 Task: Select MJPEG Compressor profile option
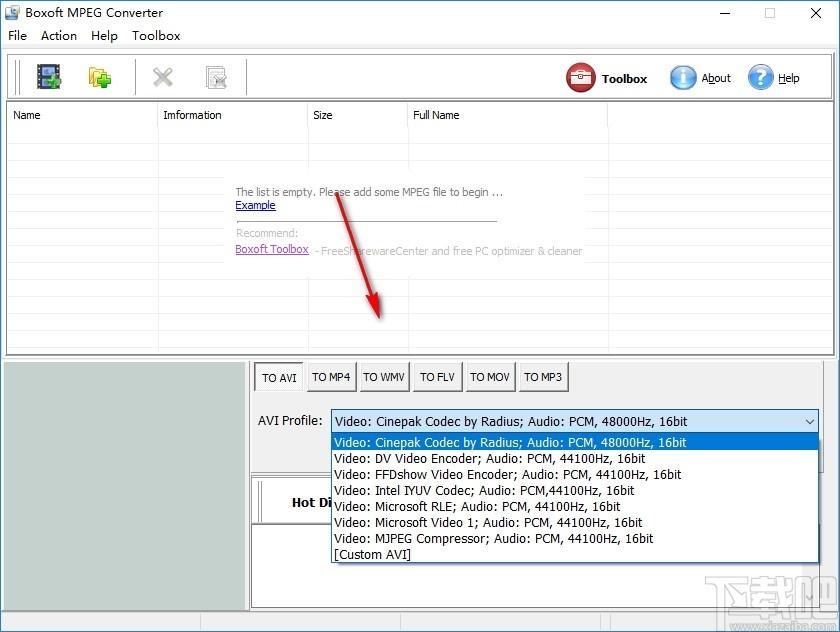point(575,539)
